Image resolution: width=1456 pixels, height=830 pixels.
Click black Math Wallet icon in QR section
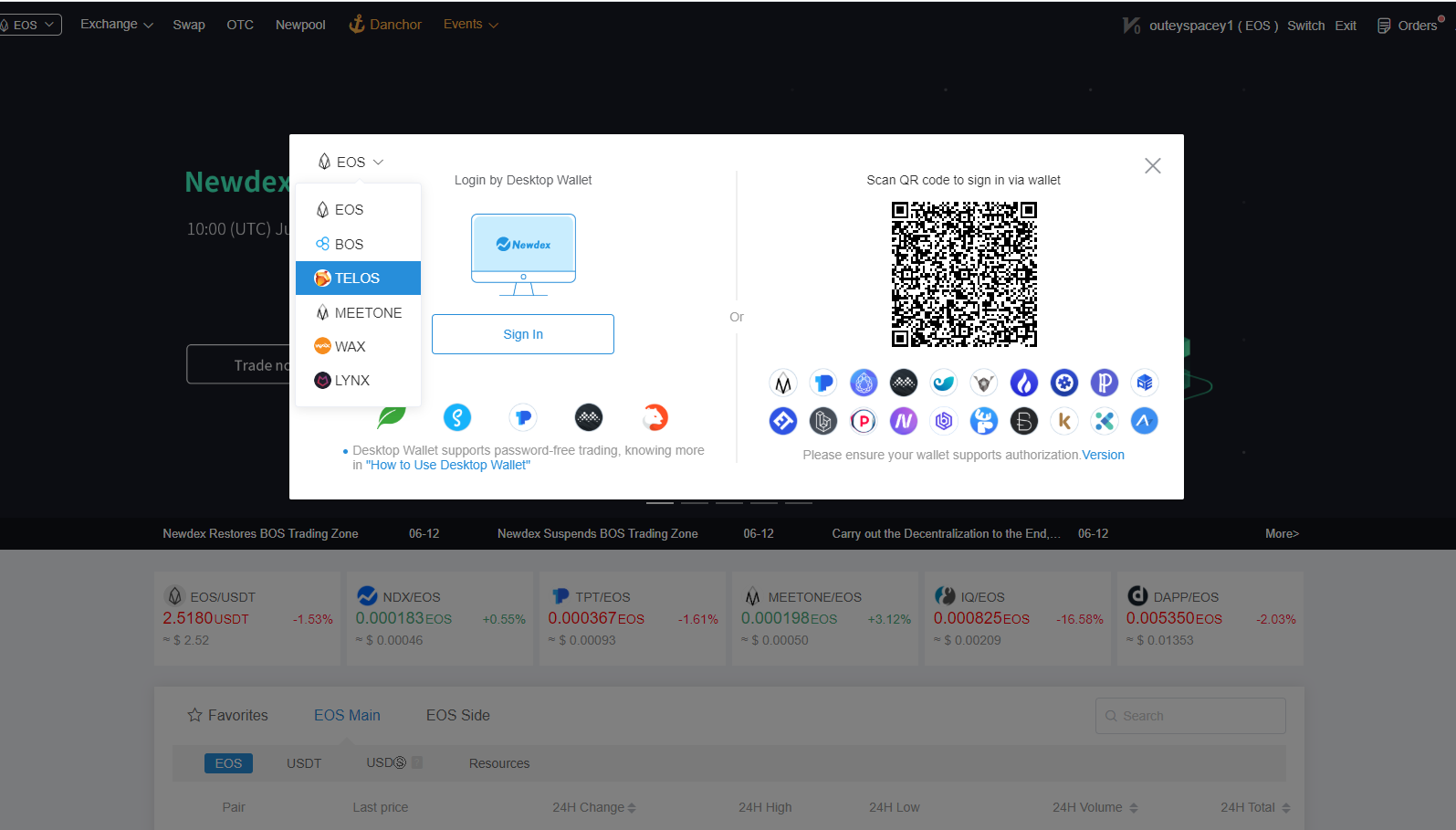(x=904, y=383)
